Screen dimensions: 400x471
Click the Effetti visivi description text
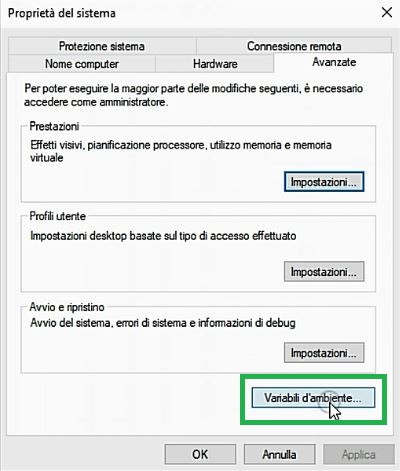181,151
